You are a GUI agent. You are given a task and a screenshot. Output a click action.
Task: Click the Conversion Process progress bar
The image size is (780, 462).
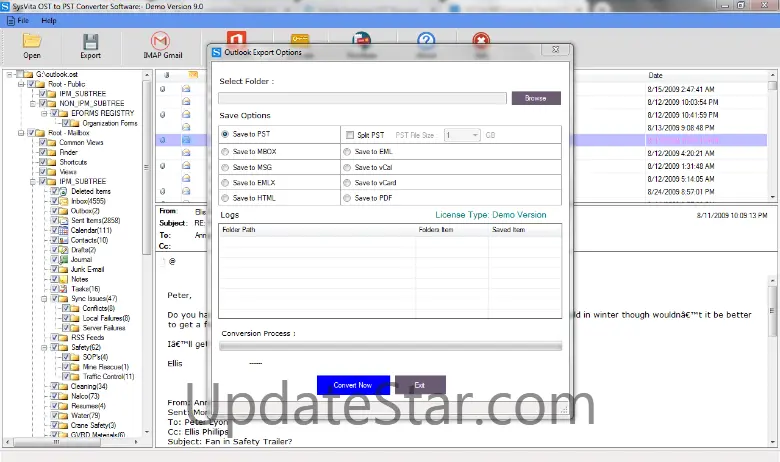tap(390, 346)
